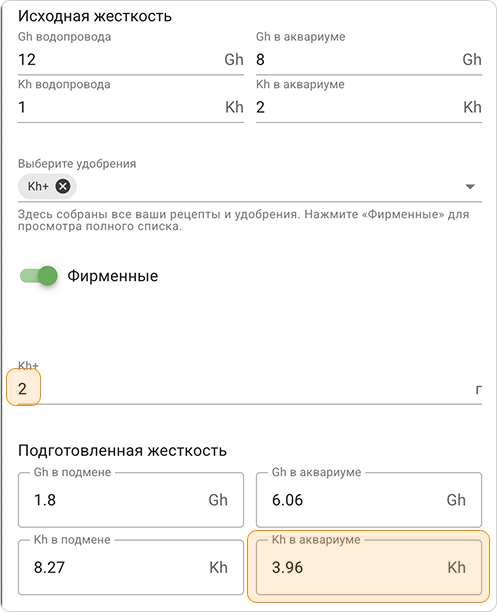Image resolution: width=497 pixels, height=612 pixels.
Task: Click the Подготовленная жесткость heading
Action: click(122, 450)
